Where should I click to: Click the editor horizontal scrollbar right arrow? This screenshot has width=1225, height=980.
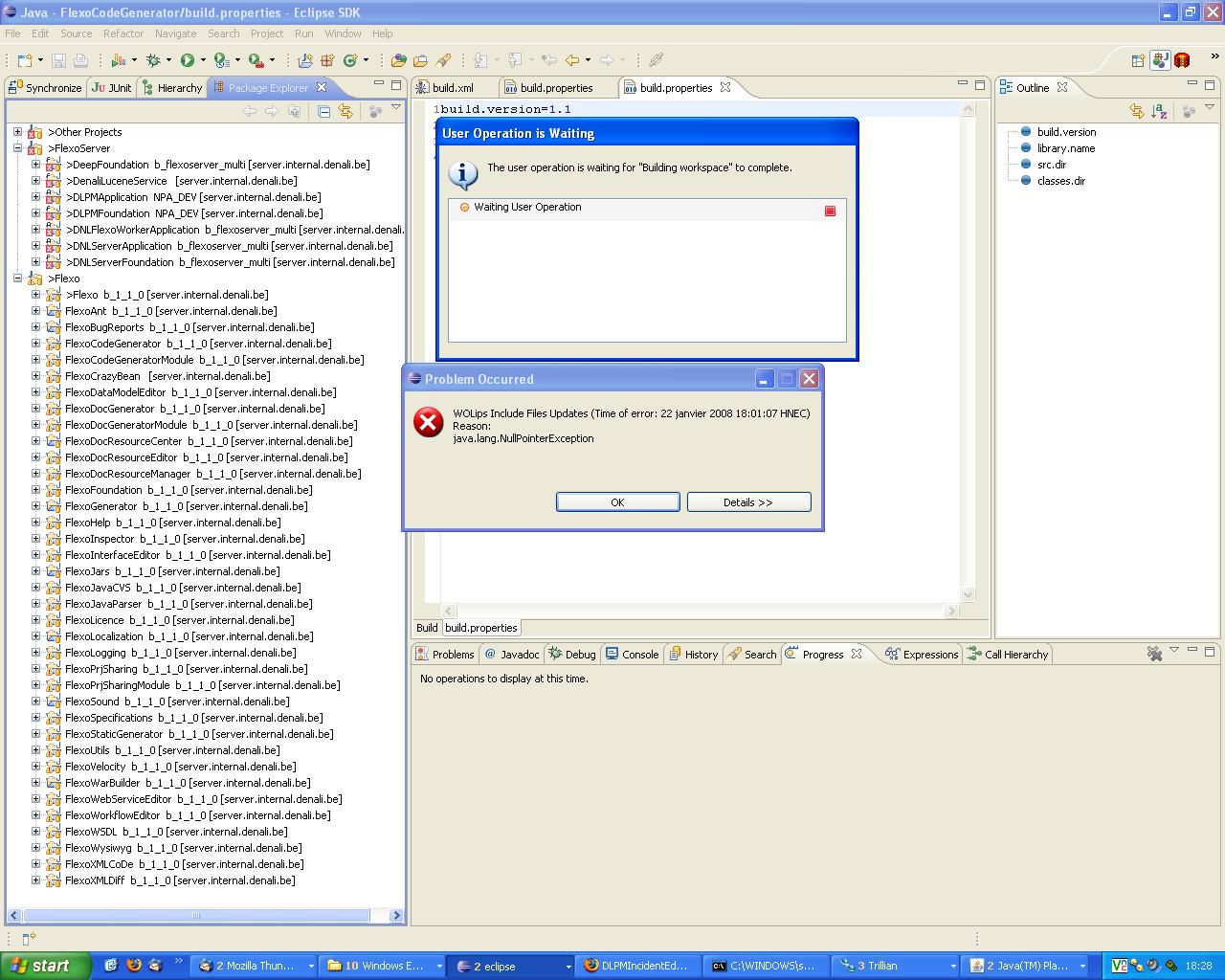click(951, 611)
